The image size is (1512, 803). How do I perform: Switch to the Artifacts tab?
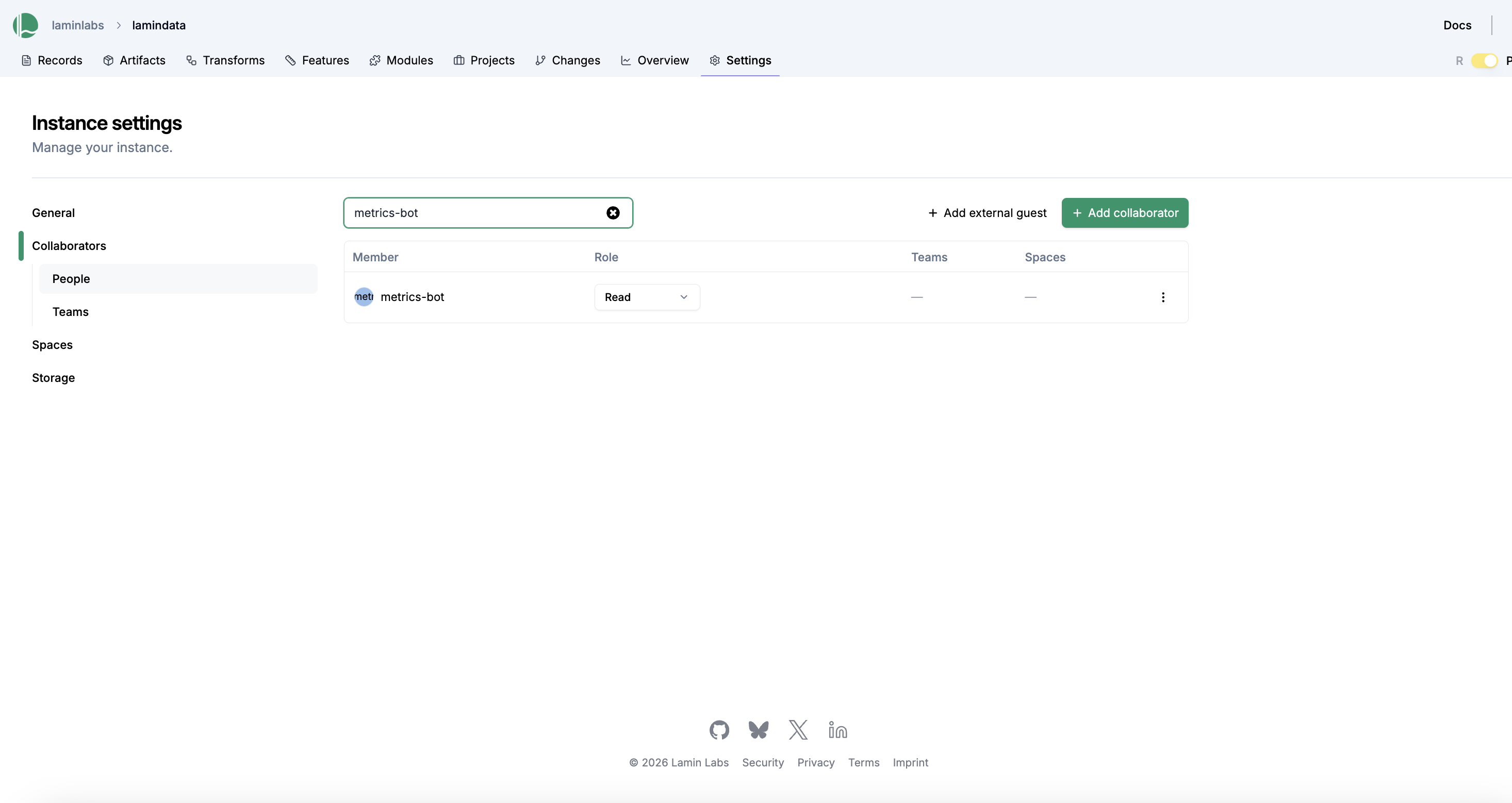click(x=134, y=60)
